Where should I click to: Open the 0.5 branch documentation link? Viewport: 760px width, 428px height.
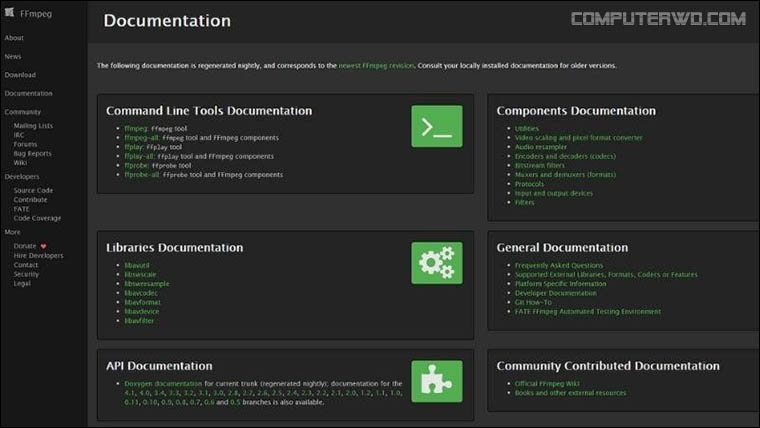(235, 402)
